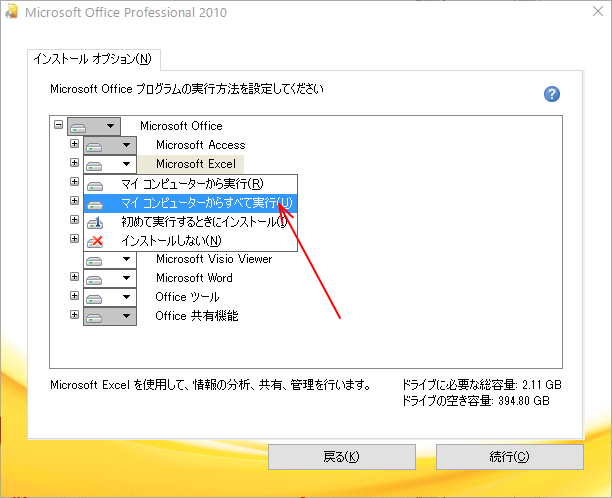Click the red X not-install icon
Viewport: 612px width, 498px height.
click(x=95, y=242)
